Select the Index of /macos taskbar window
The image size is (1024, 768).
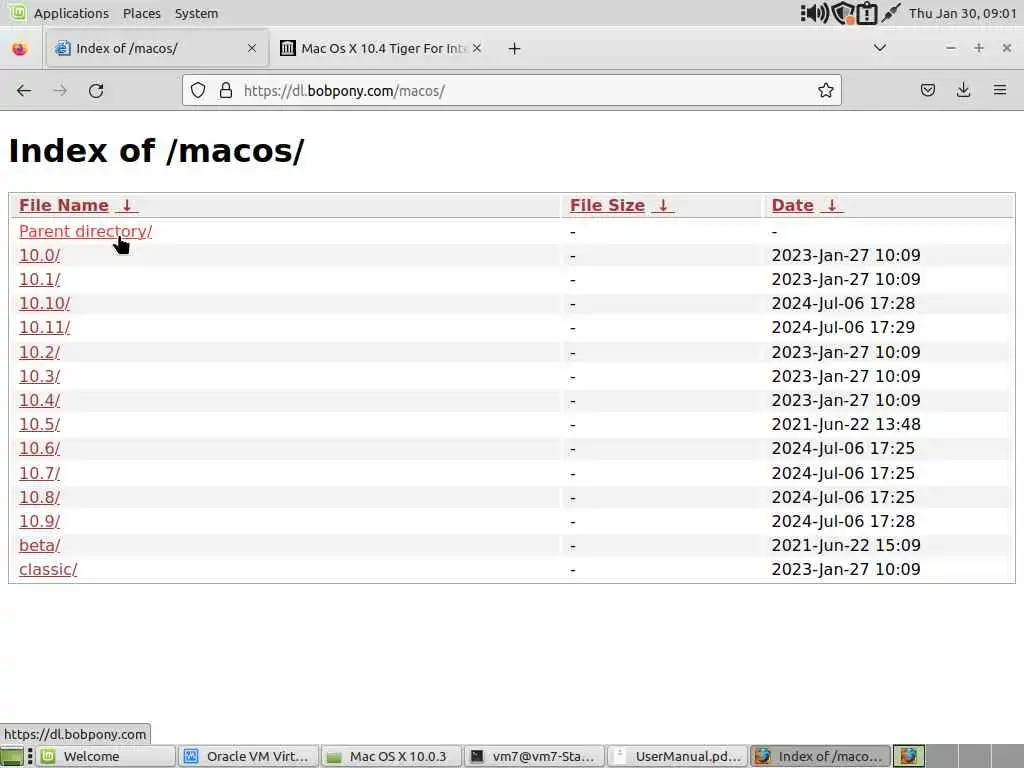(821, 756)
